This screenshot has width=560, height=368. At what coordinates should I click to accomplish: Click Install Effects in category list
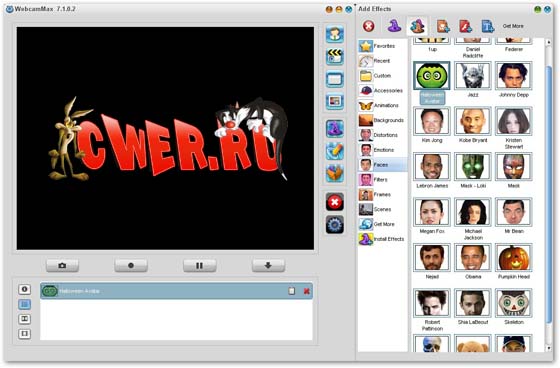pos(381,239)
